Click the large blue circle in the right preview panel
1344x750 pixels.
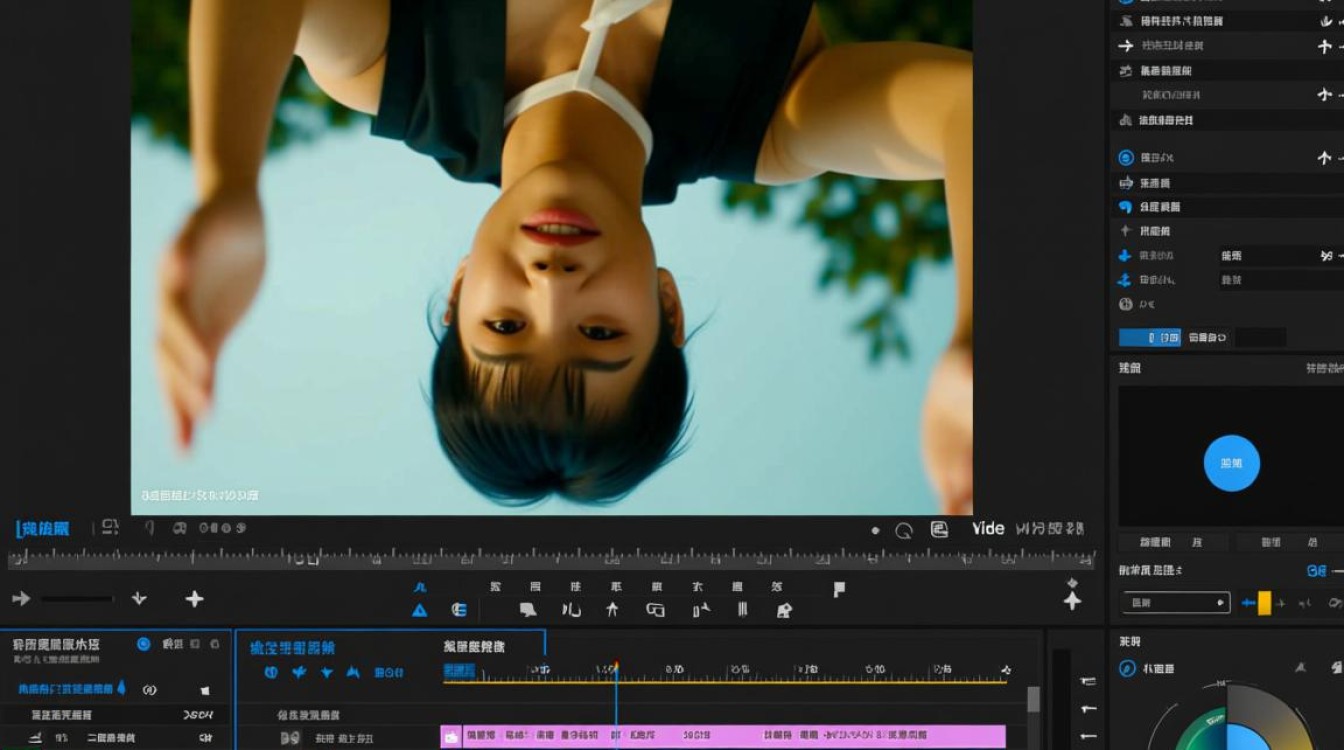[x=1231, y=463]
